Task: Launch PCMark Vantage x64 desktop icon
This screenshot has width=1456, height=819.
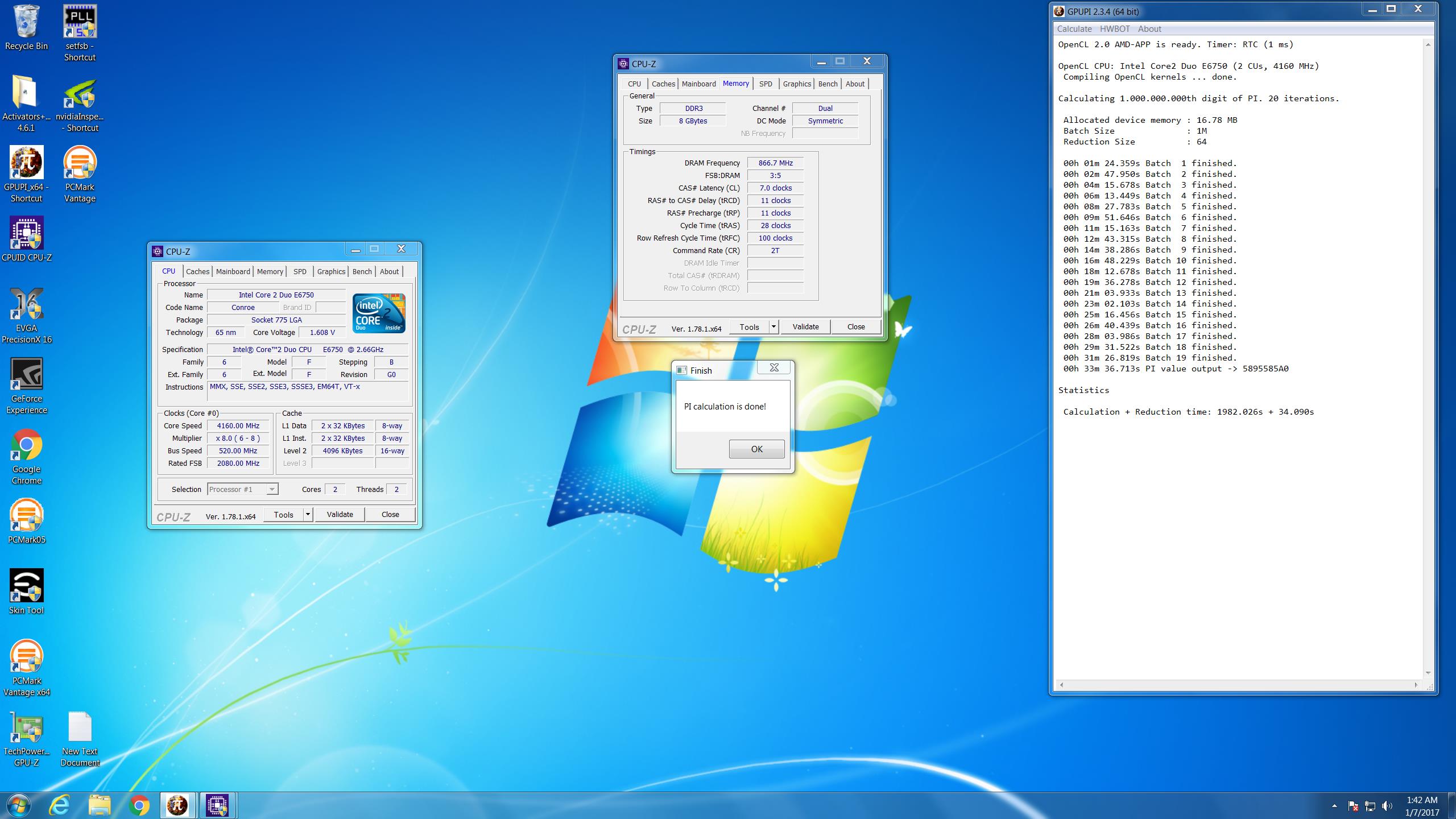Action: click(x=26, y=668)
